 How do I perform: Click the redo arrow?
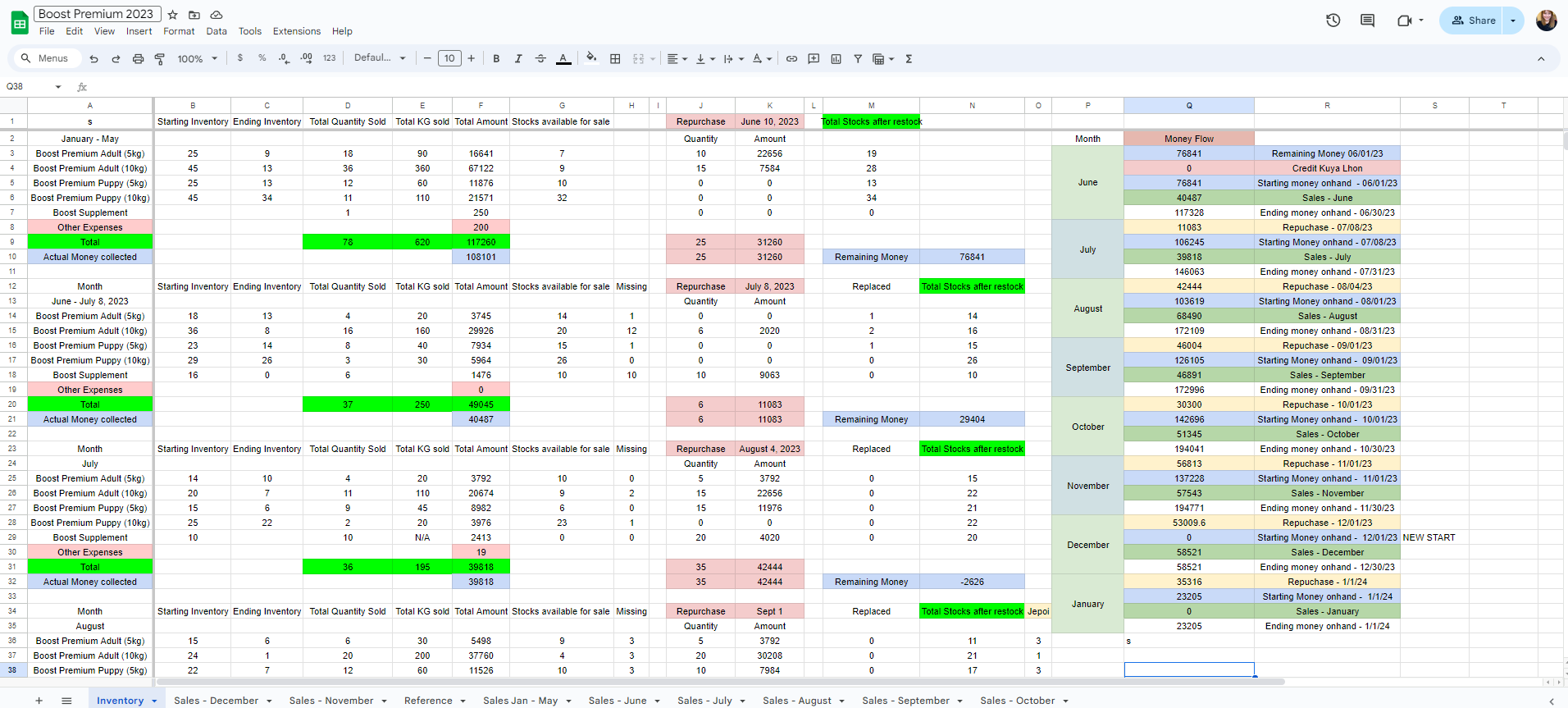(116, 58)
